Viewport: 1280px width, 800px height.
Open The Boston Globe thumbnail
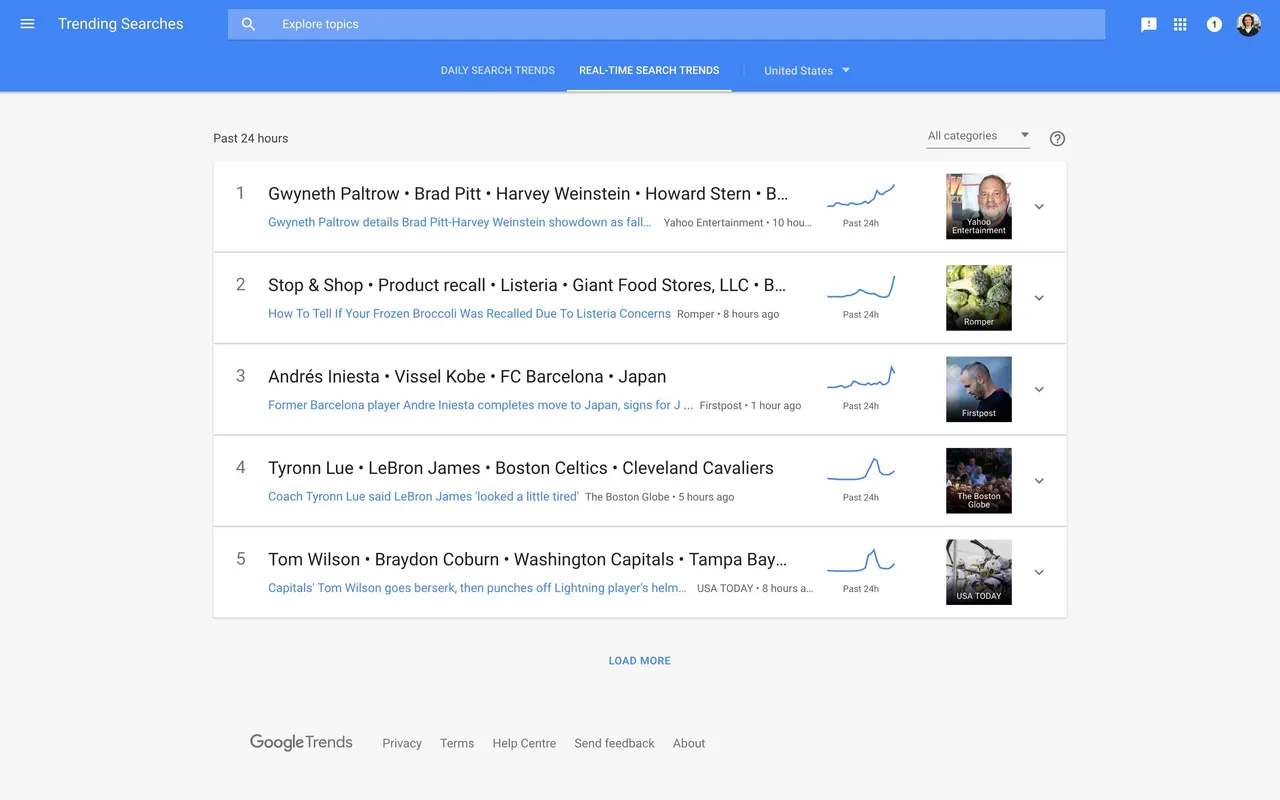(979, 481)
